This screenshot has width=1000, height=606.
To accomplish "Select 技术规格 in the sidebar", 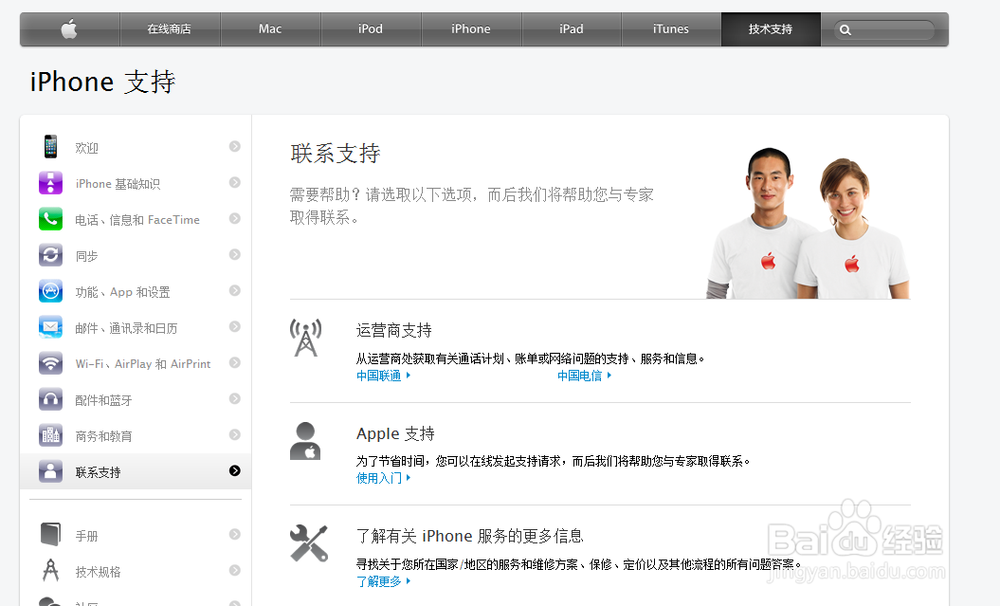I will click(x=98, y=572).
